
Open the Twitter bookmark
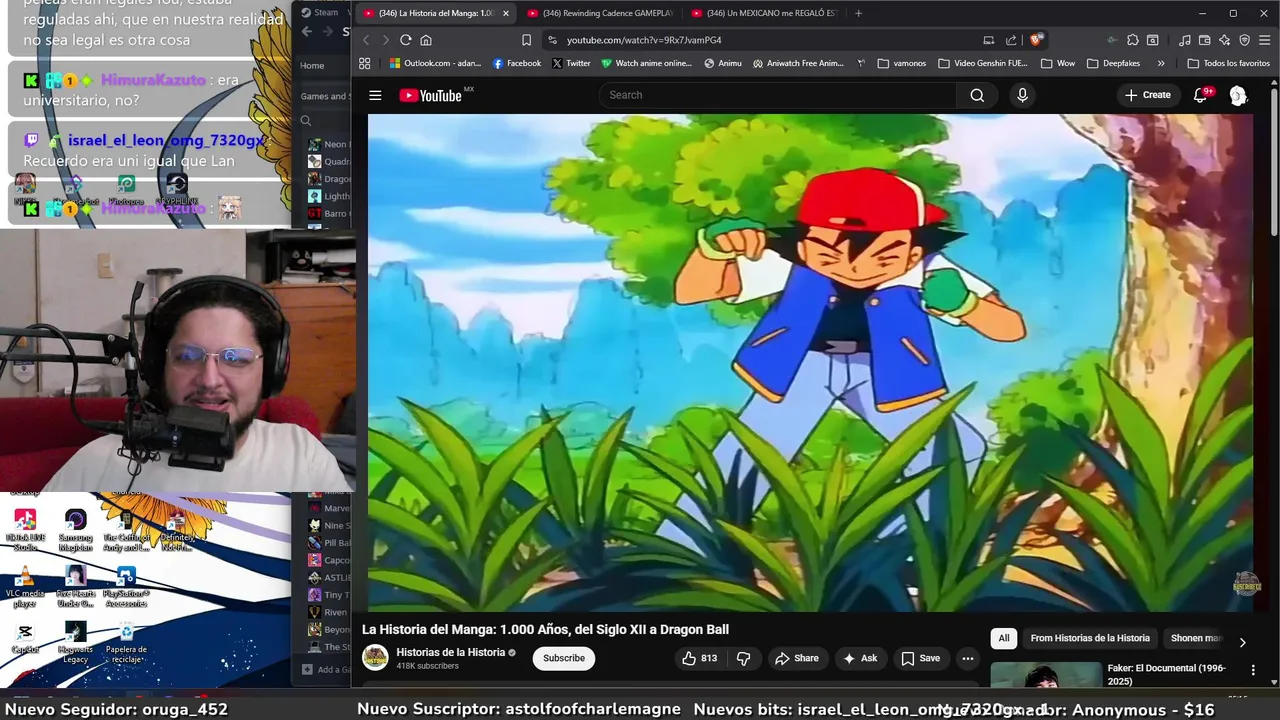click(x=571, y=63)
